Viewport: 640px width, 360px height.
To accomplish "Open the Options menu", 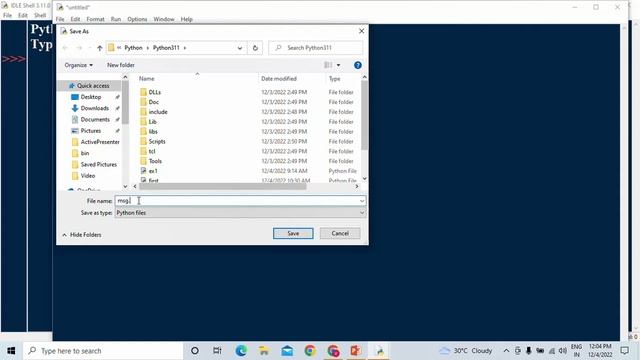I will (137, 19).
